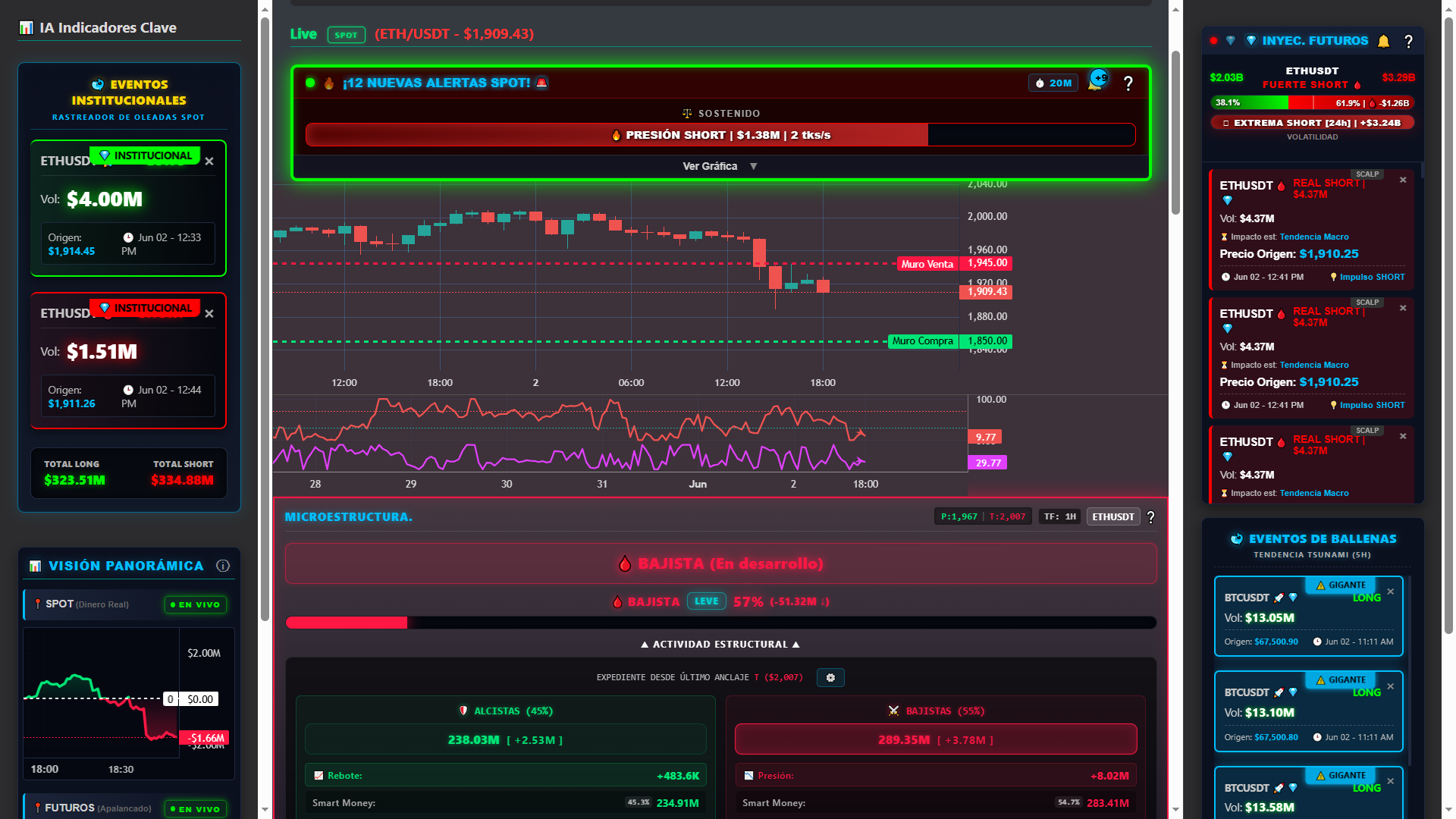Image resolution: width=1456 pixels, height=819 pixels.
Task: Click Eventos de Ballenas whale icon
Action: point(1237,539)
